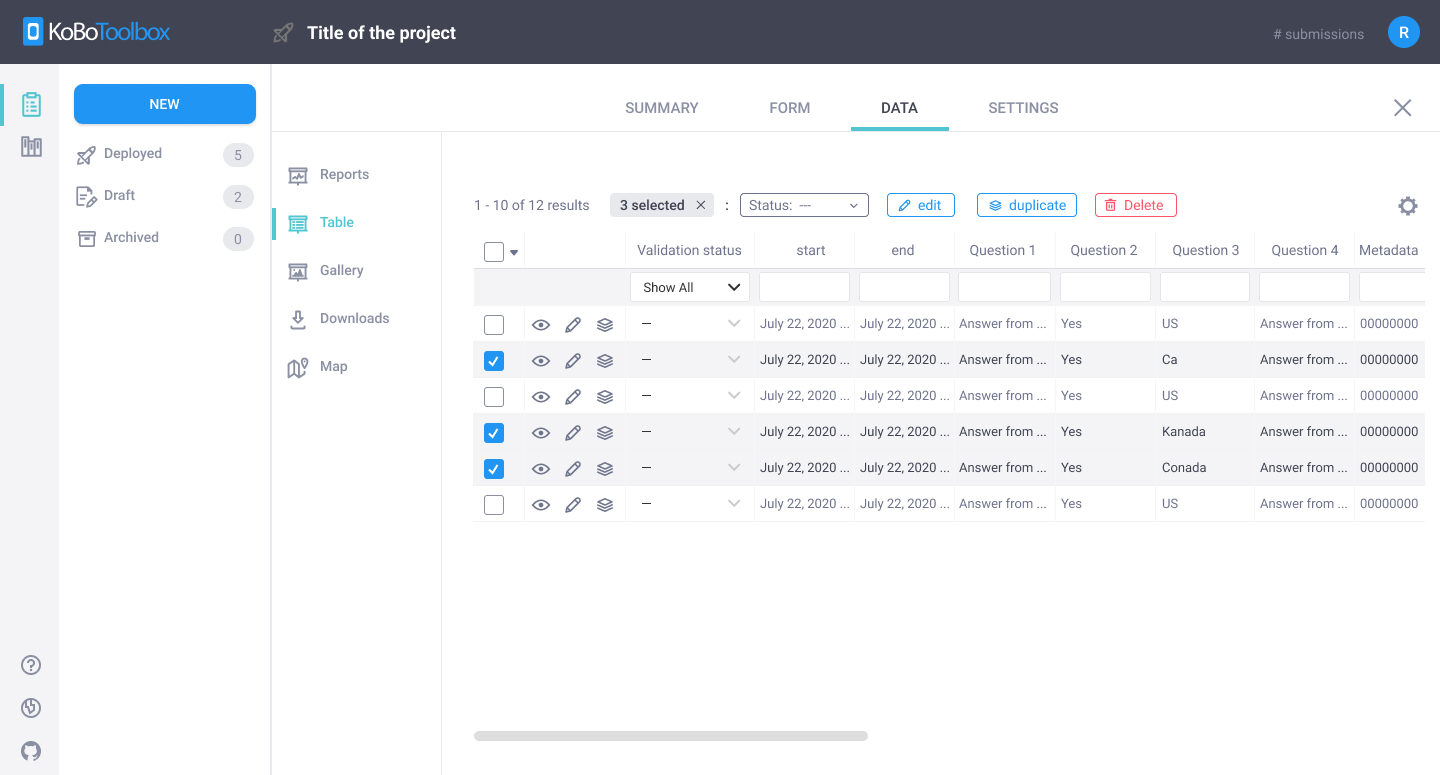The width and height of the screenshot is (1440, 775).
Task: Open the SUMMARY tab
Action: point(661,107)
